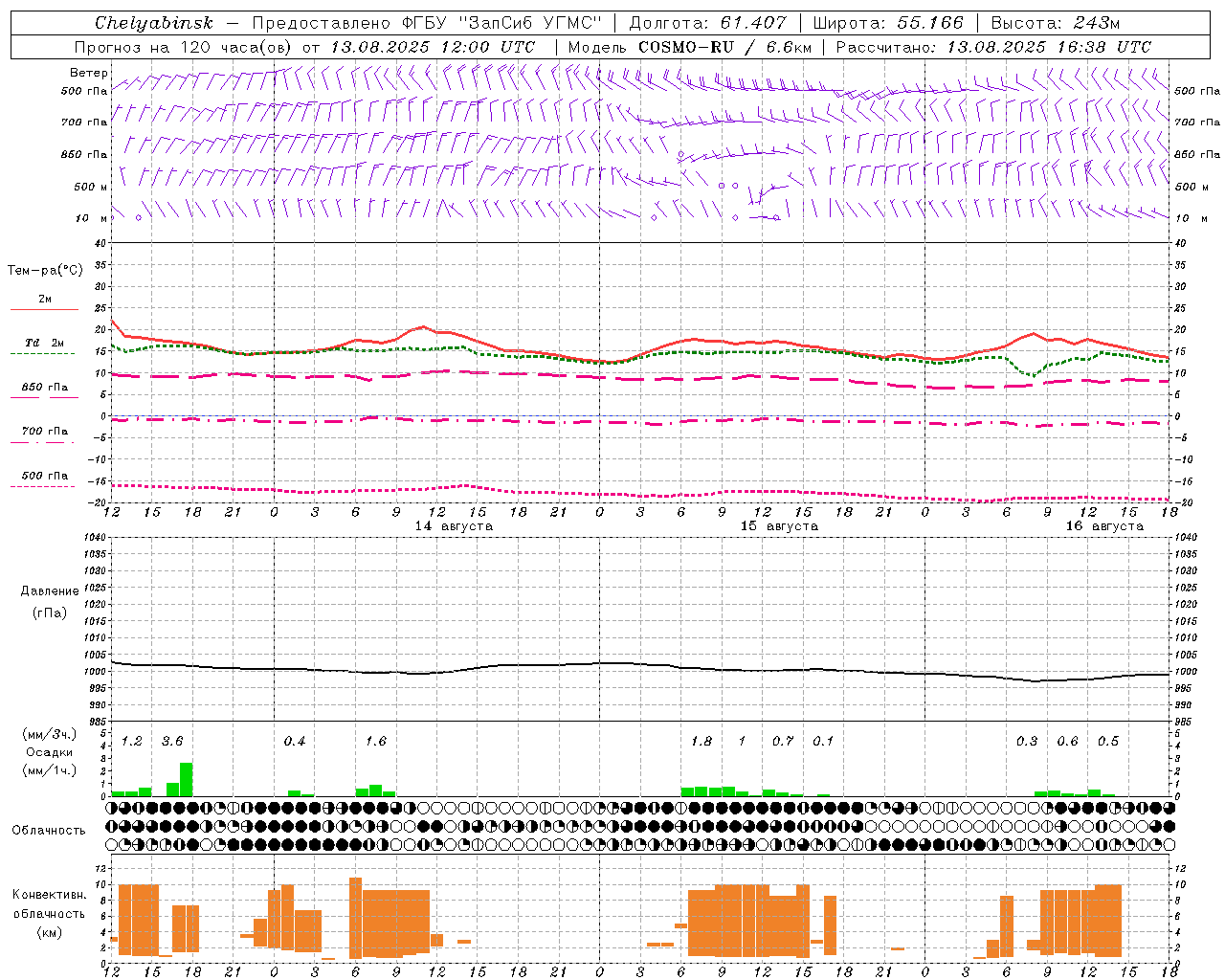Click the '16 августа' date label
Viewport: 1225px width, 980px height.
pos(1104,526)
